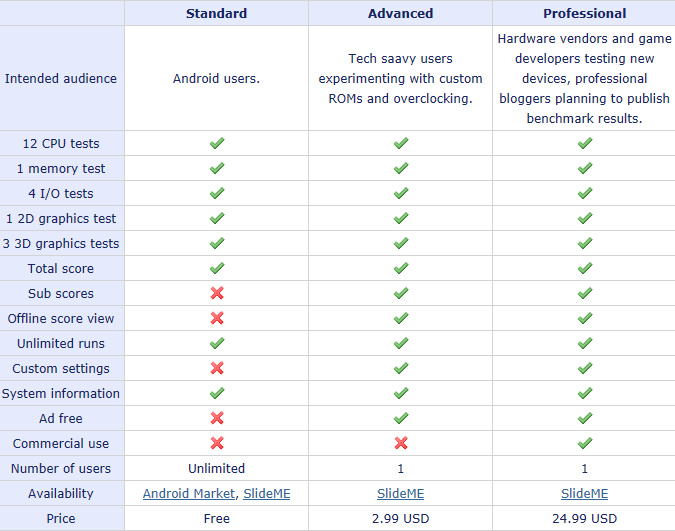
Task: Click the 24.99 USD price cell
Action: pos(584,519)
